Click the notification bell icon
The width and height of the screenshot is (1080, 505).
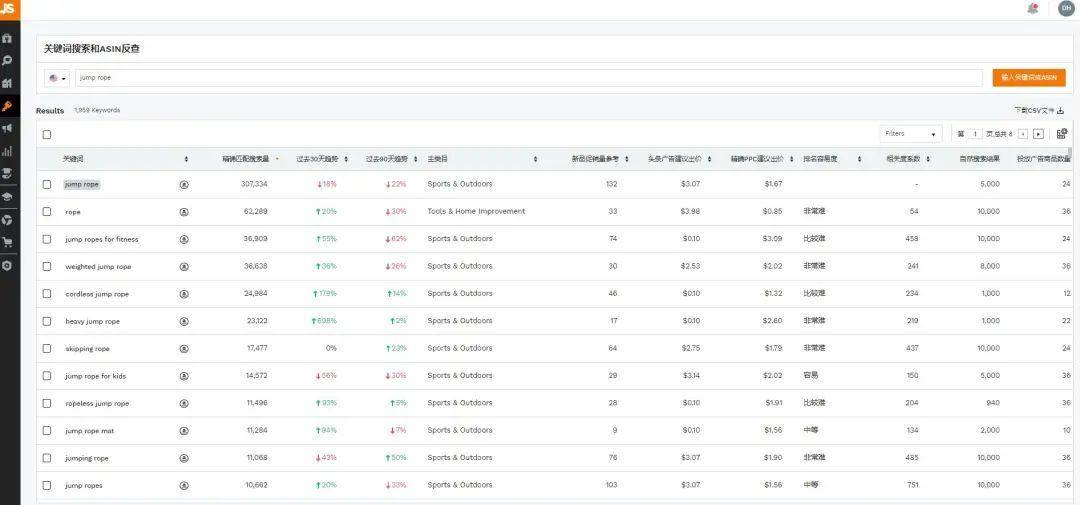[1033, 8]
